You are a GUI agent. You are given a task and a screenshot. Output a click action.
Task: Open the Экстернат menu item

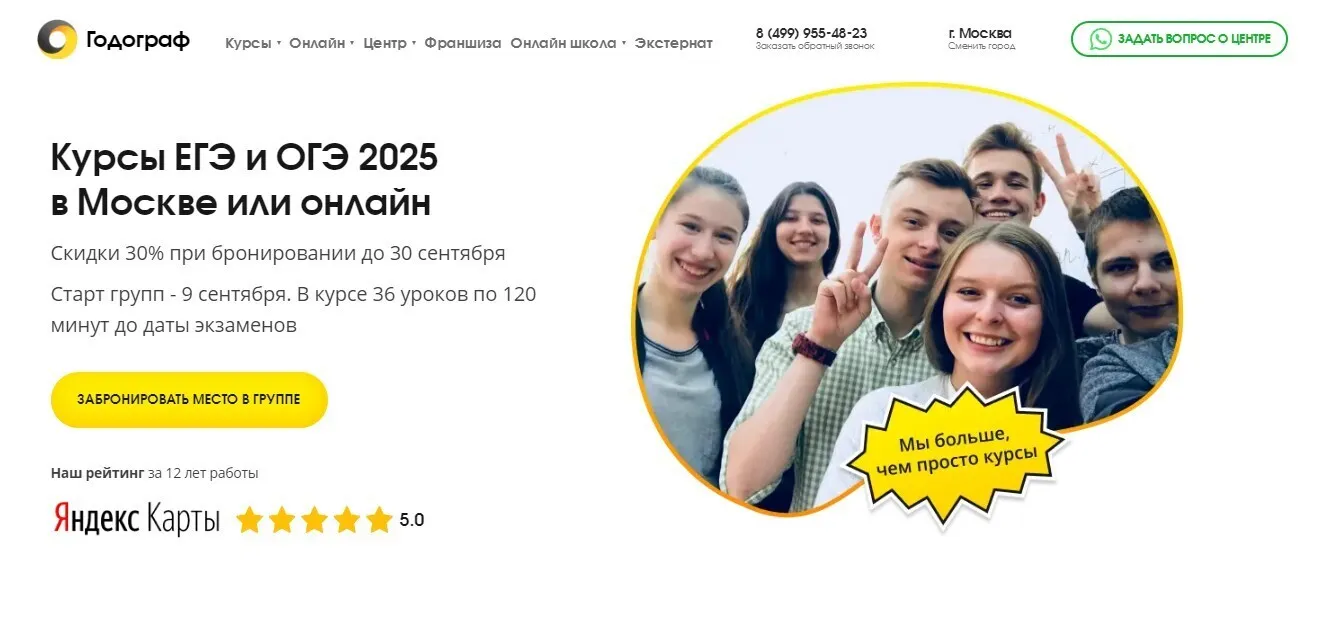click(674, 43)
